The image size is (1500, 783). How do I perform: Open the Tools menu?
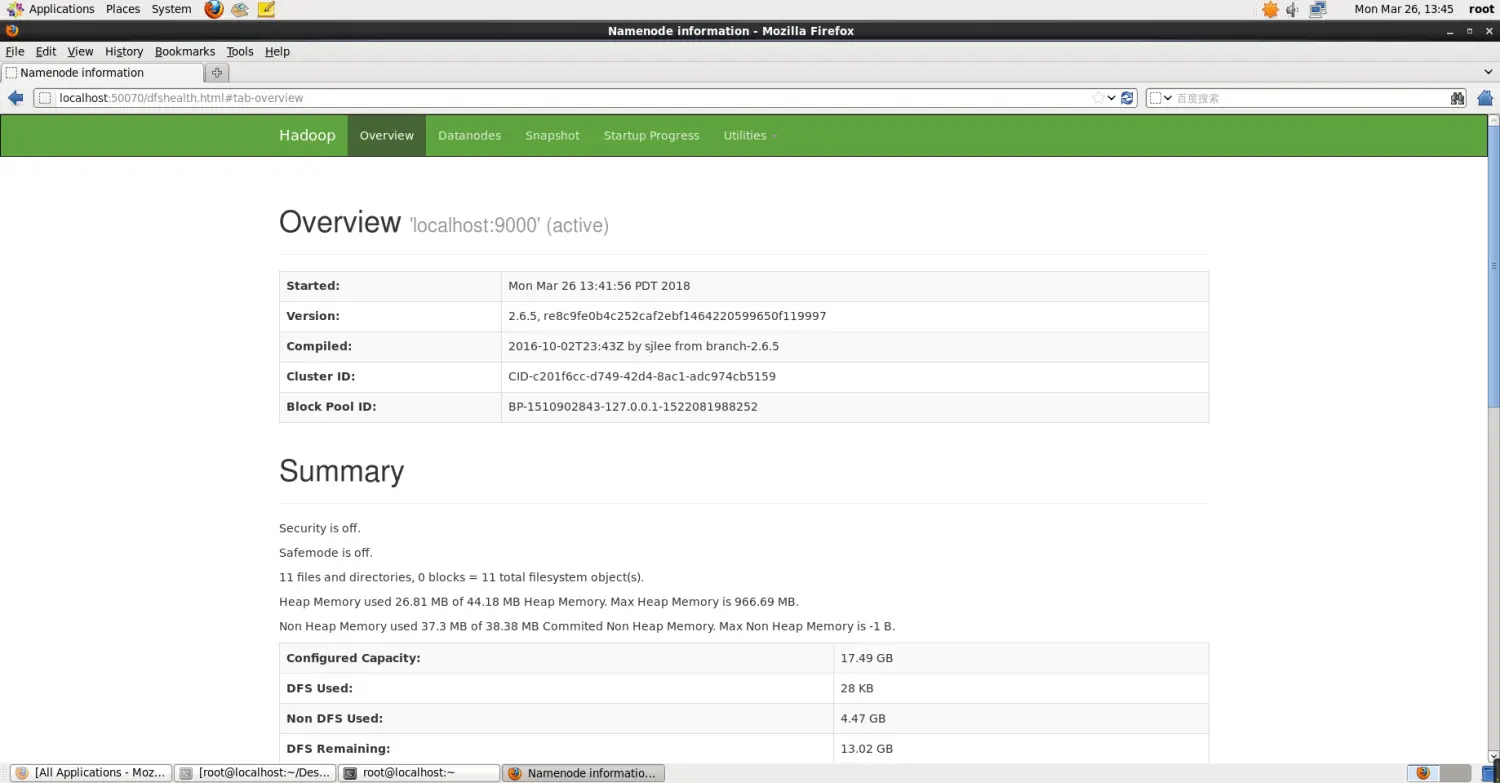(240, 52)
